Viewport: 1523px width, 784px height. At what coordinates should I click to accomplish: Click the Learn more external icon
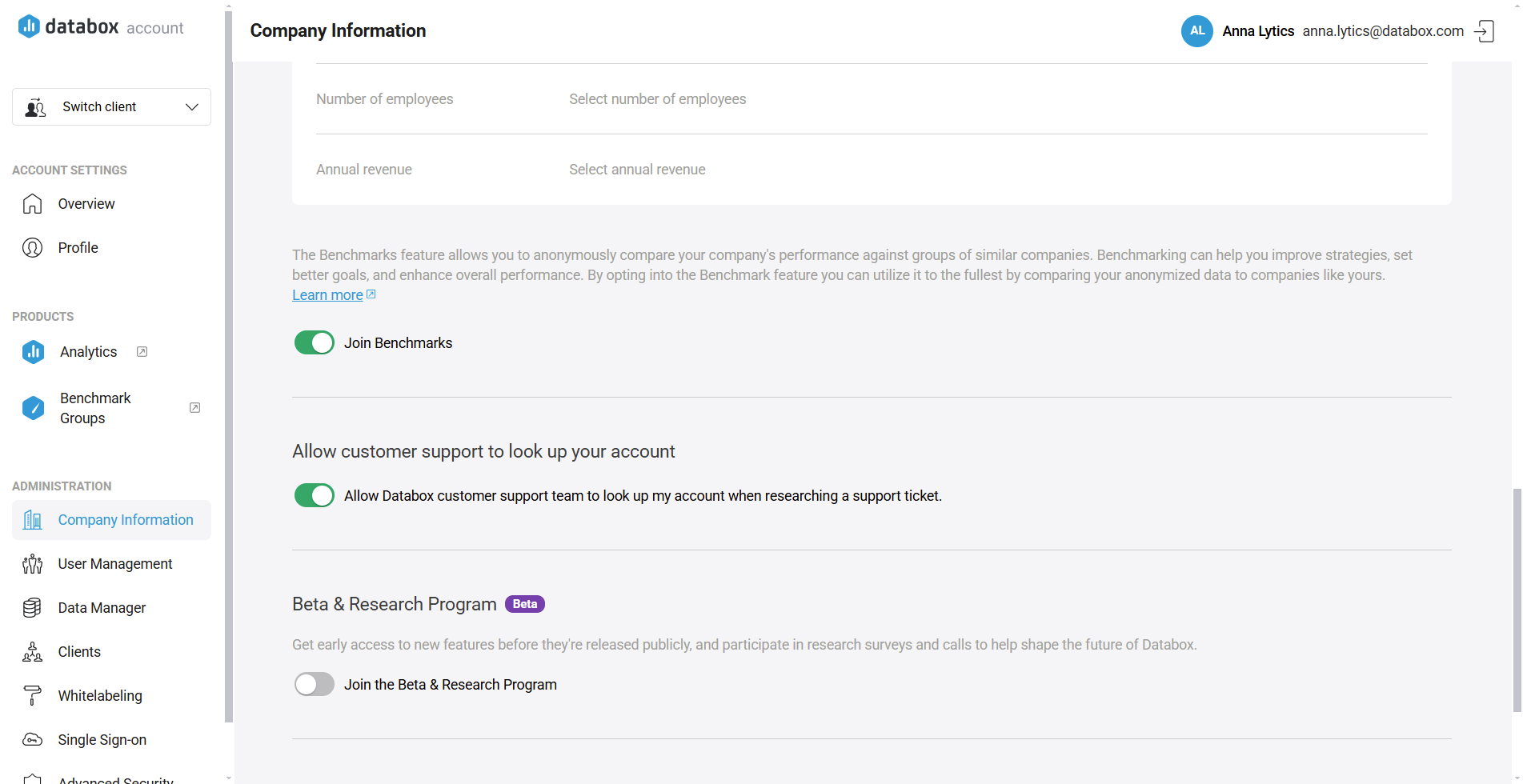pos(371,294)
